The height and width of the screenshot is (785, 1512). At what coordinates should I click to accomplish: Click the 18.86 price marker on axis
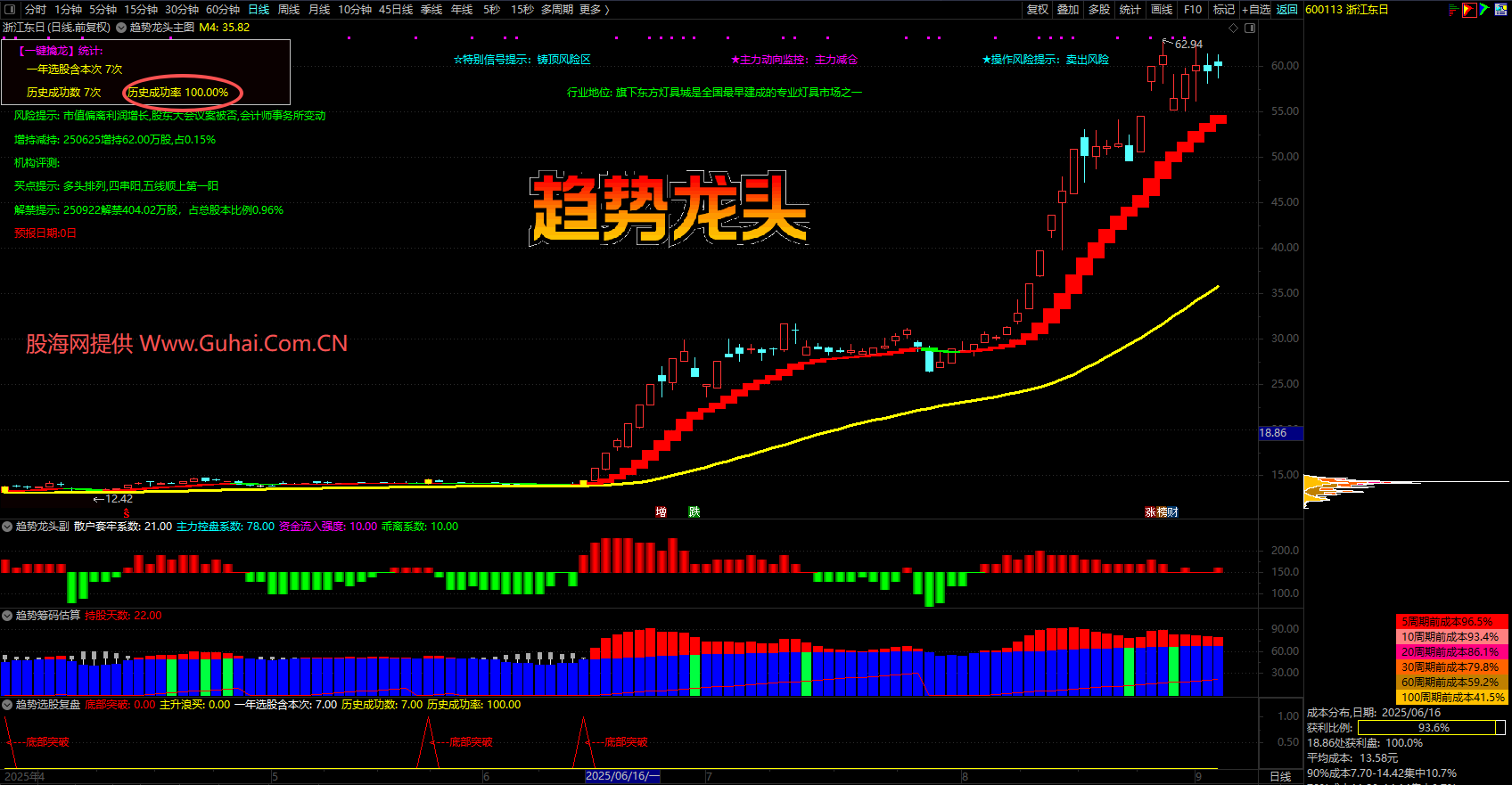[x=1280, y=433]
